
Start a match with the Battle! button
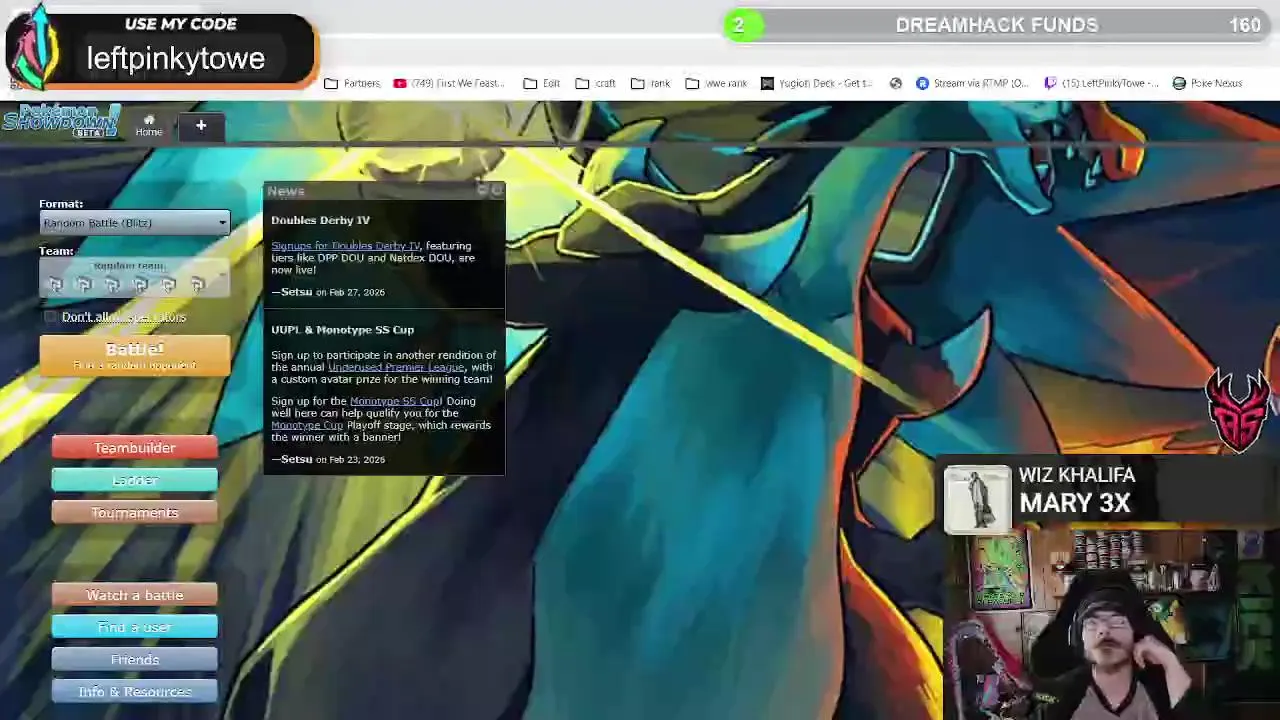135,355
